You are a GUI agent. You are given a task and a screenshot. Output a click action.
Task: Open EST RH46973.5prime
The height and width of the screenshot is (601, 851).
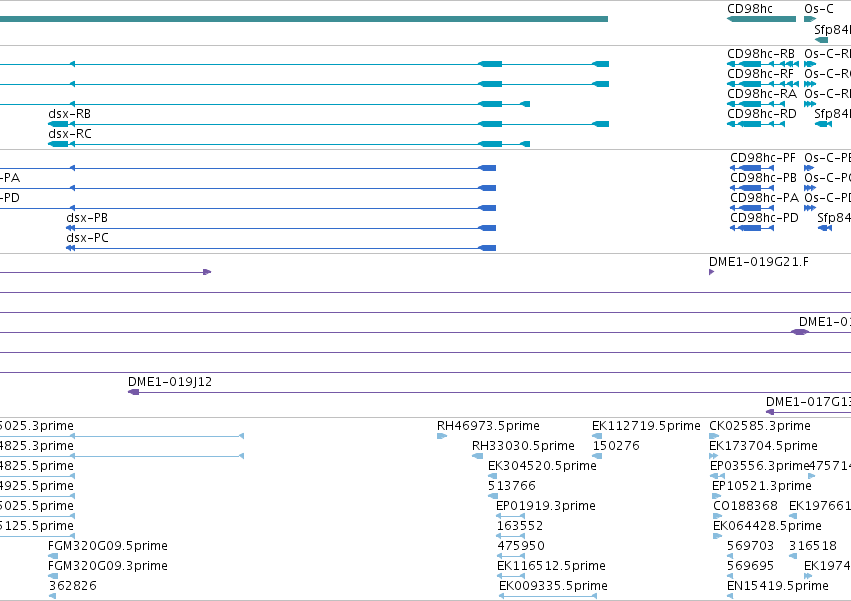pyautogui.click(x=488, y=426)
